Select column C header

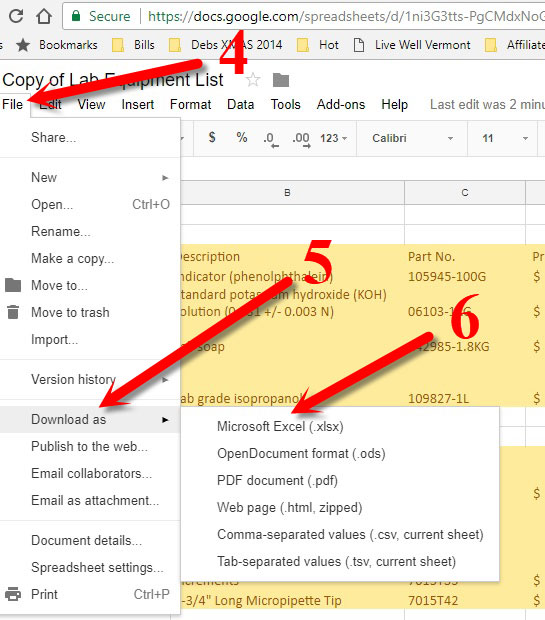coord(465,193)
